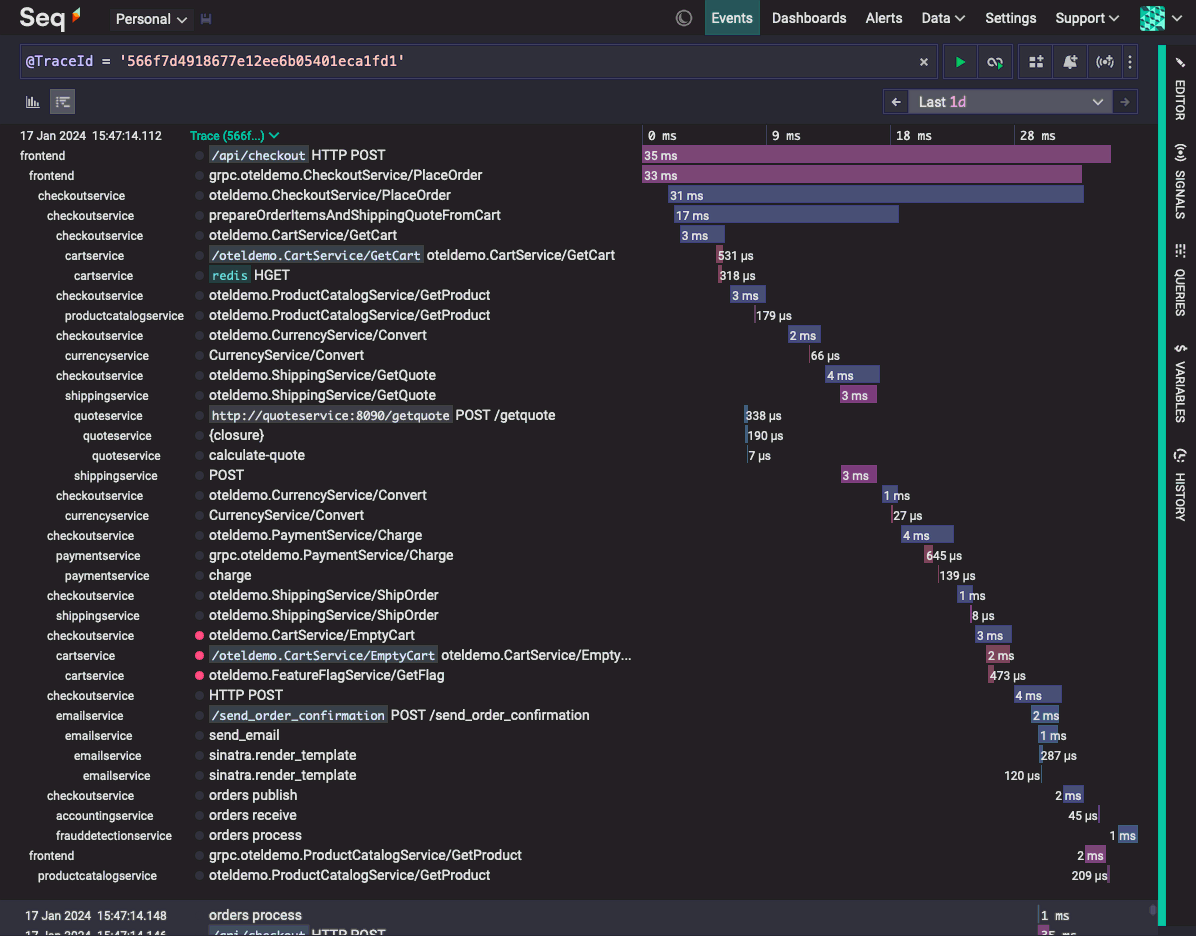Select the charge span under paymentservice
The image size is (1196, 936).
click(230, 575)
